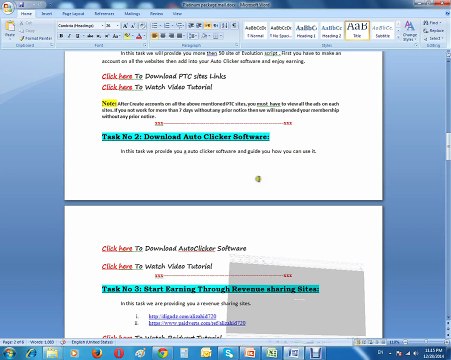
Task: Click the Align Text Right icon
Action: [171, 36]
